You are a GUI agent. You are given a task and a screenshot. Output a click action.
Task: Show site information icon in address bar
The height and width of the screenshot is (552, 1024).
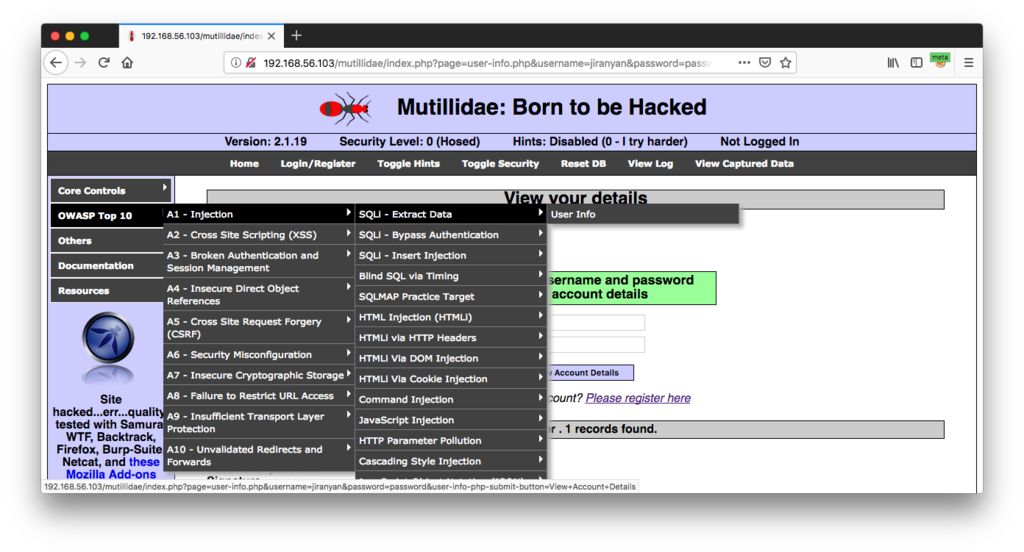(x=235, y=63)
